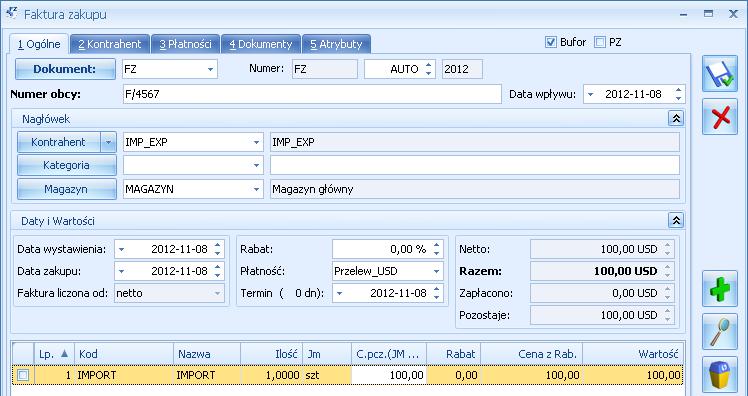
Task: Open the MAGAZYN warehouse dropdown
Action: coord(256,189)
